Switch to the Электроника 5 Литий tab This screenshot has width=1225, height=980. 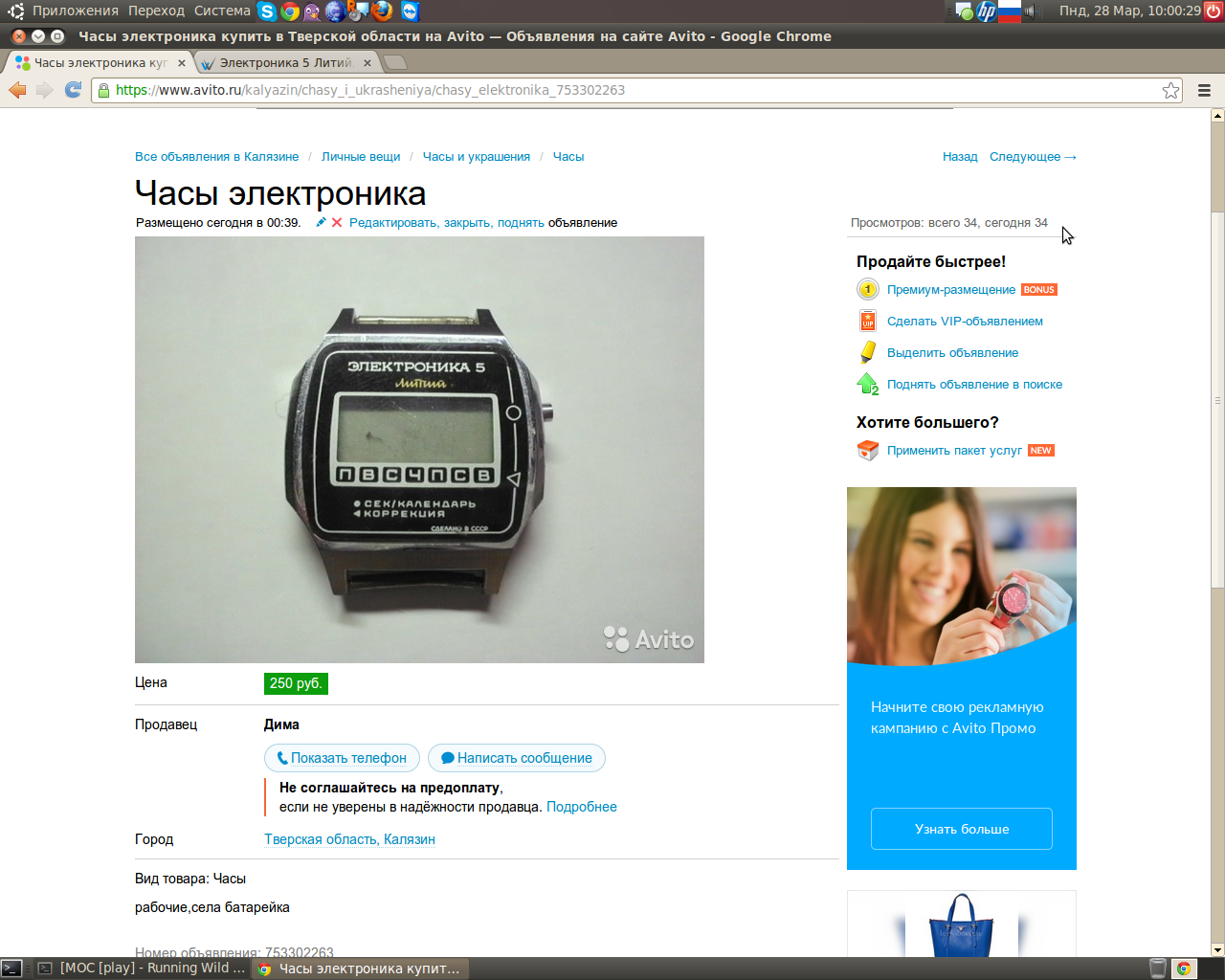(x=285, y=63)
